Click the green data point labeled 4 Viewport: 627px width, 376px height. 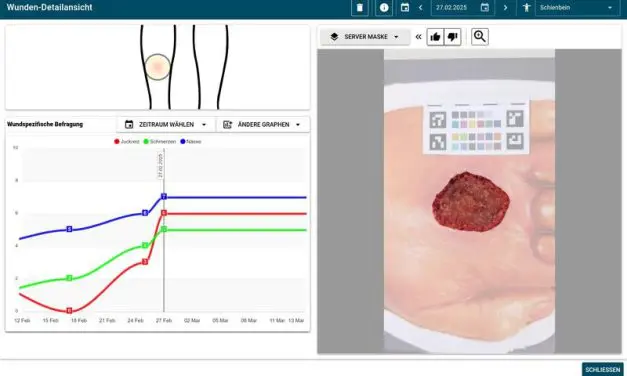pos(145,245)
